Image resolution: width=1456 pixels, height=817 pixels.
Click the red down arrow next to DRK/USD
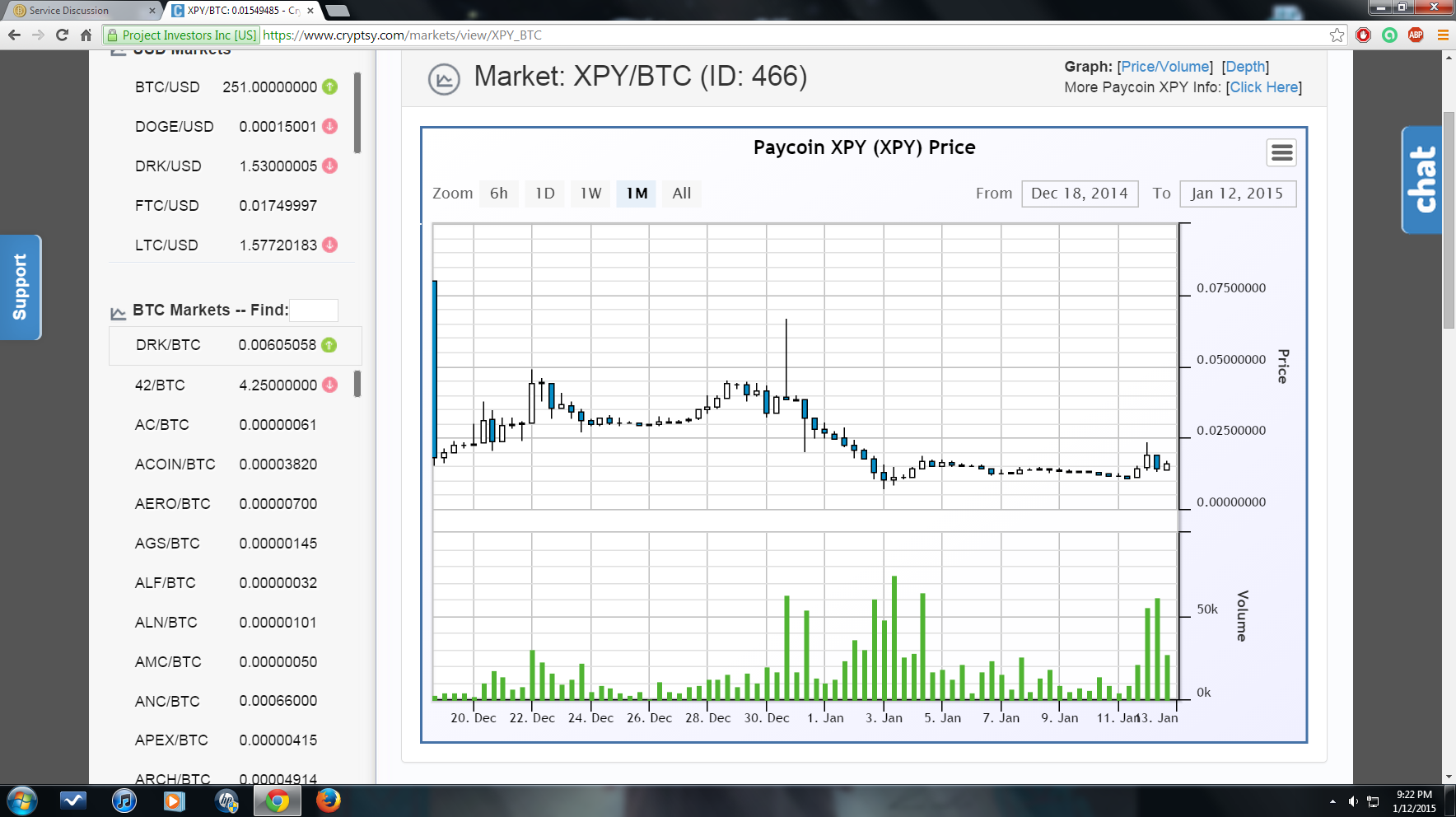pyautogui.click(x=329, y=166)
